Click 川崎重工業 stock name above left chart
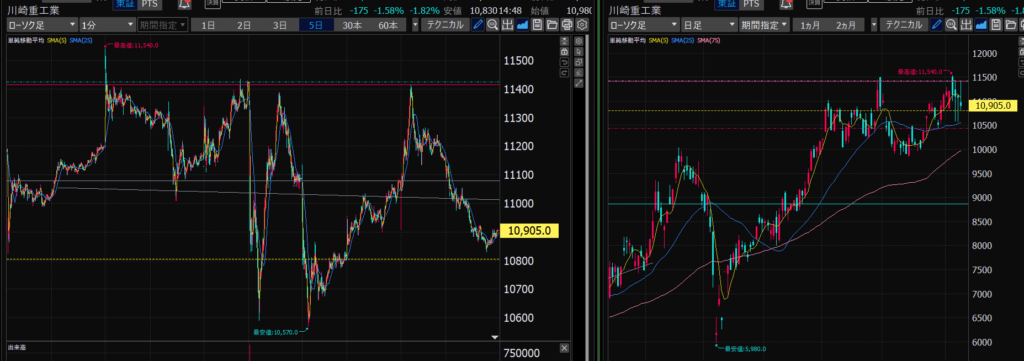Screen dimensions: 1024x361 pyautogui.click(x=33, y=10)
